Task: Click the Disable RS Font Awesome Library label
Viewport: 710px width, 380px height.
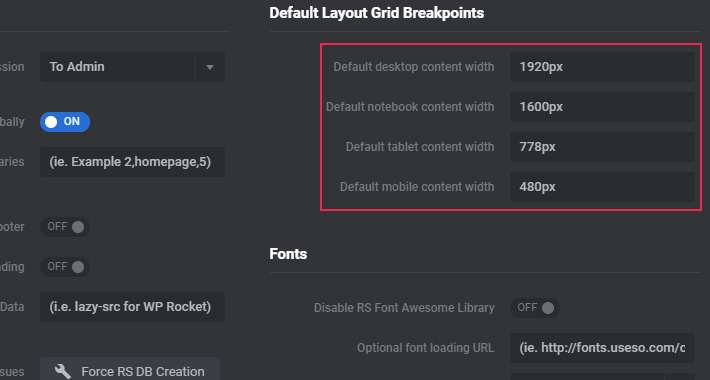Action: click(404, 308)
